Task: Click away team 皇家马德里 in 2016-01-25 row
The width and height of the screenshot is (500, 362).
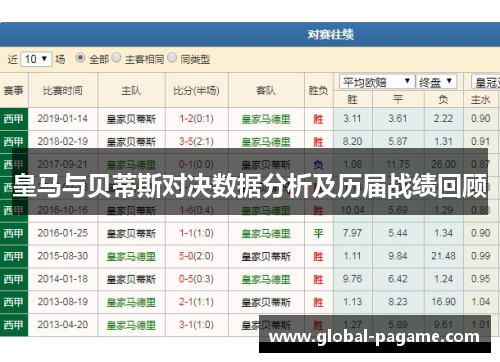Action: [x=266, y=234]
